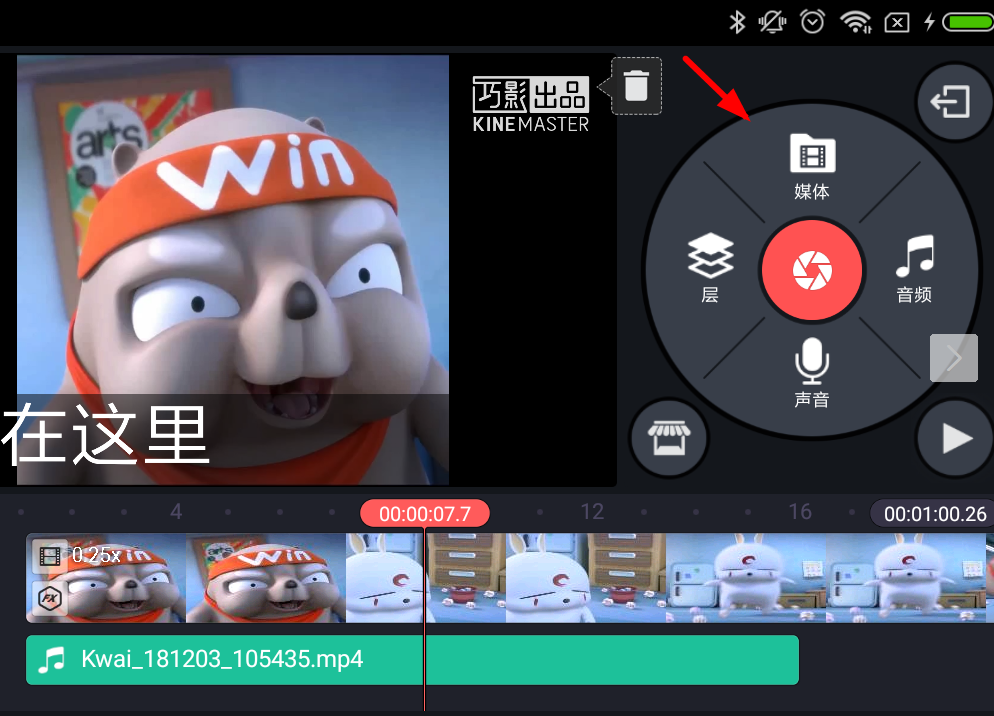
Task: Open the Media (媒体) browser
Action: [812, 166]
